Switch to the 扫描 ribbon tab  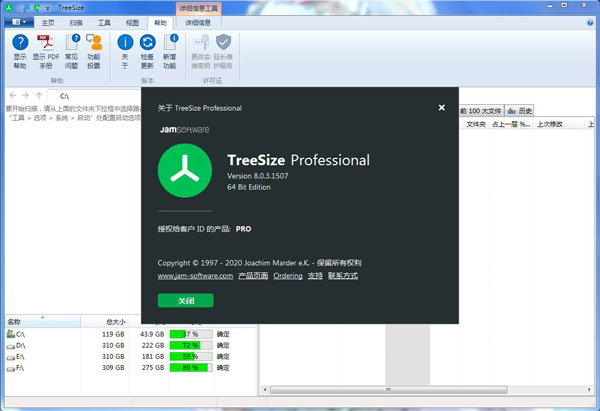[x=76, y=22]
